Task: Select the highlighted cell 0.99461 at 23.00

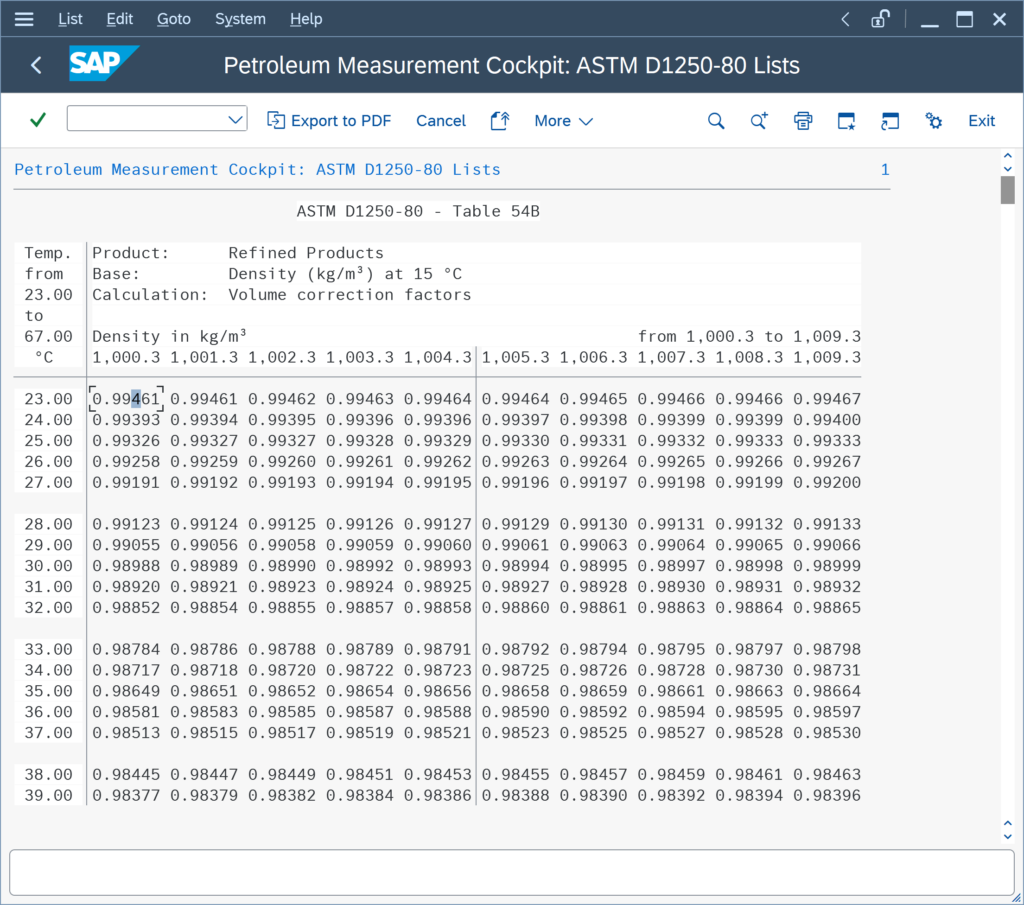Action: (126, 399)
